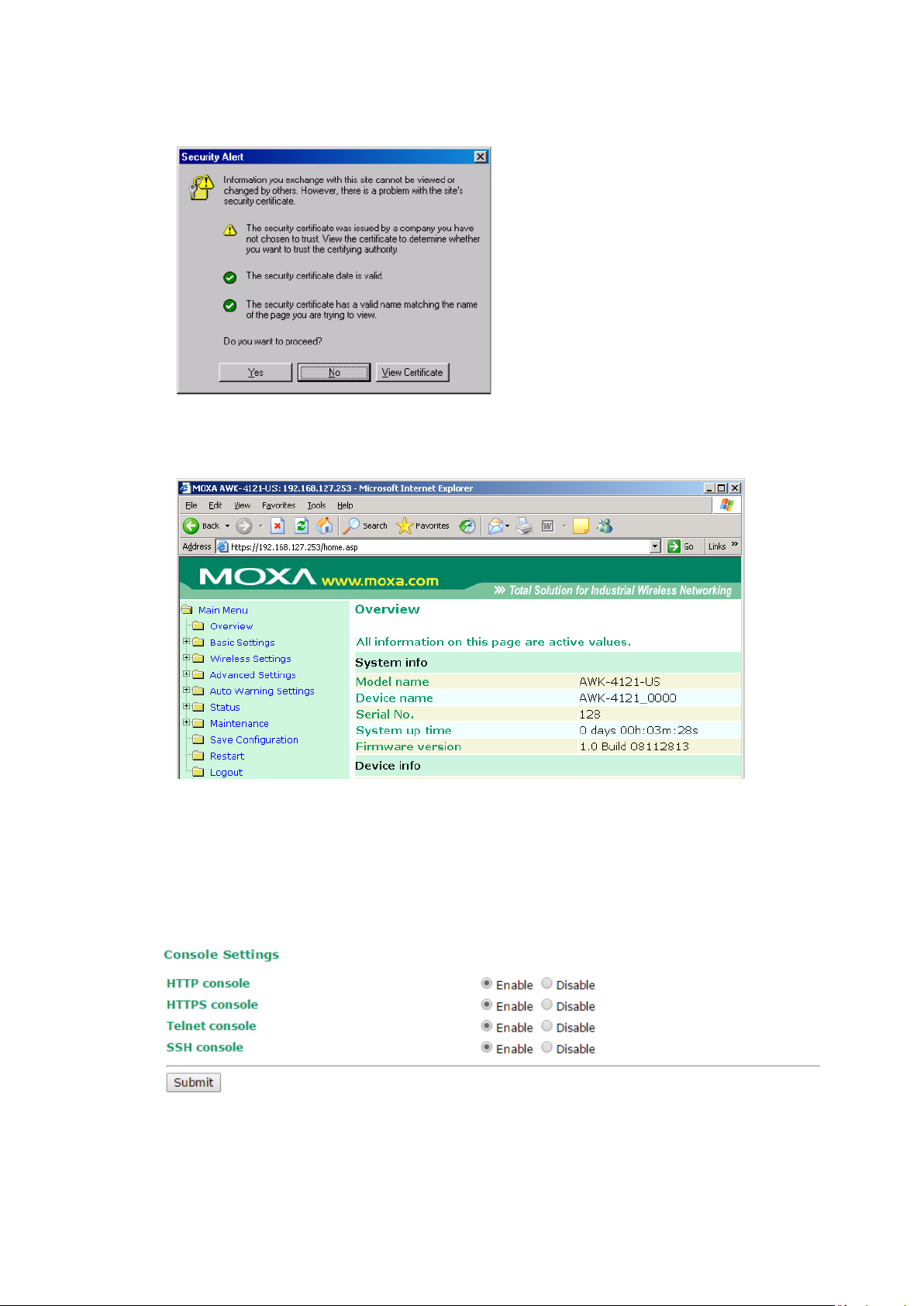This screenshot has width=924, height=1306.
Task: Disable the HTTPS console option
Action: [x=547, y=1005]
